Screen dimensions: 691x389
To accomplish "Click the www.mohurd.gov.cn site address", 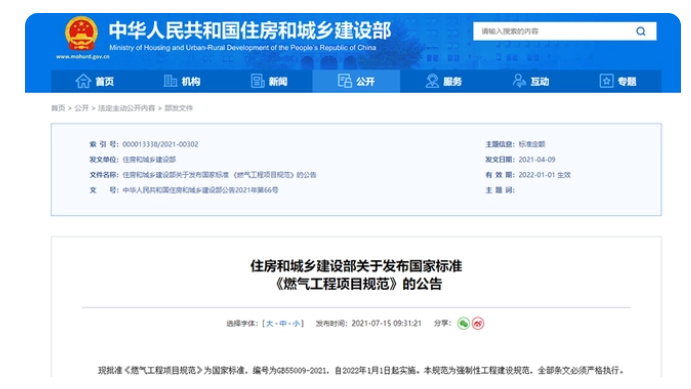I will (83, 57).
